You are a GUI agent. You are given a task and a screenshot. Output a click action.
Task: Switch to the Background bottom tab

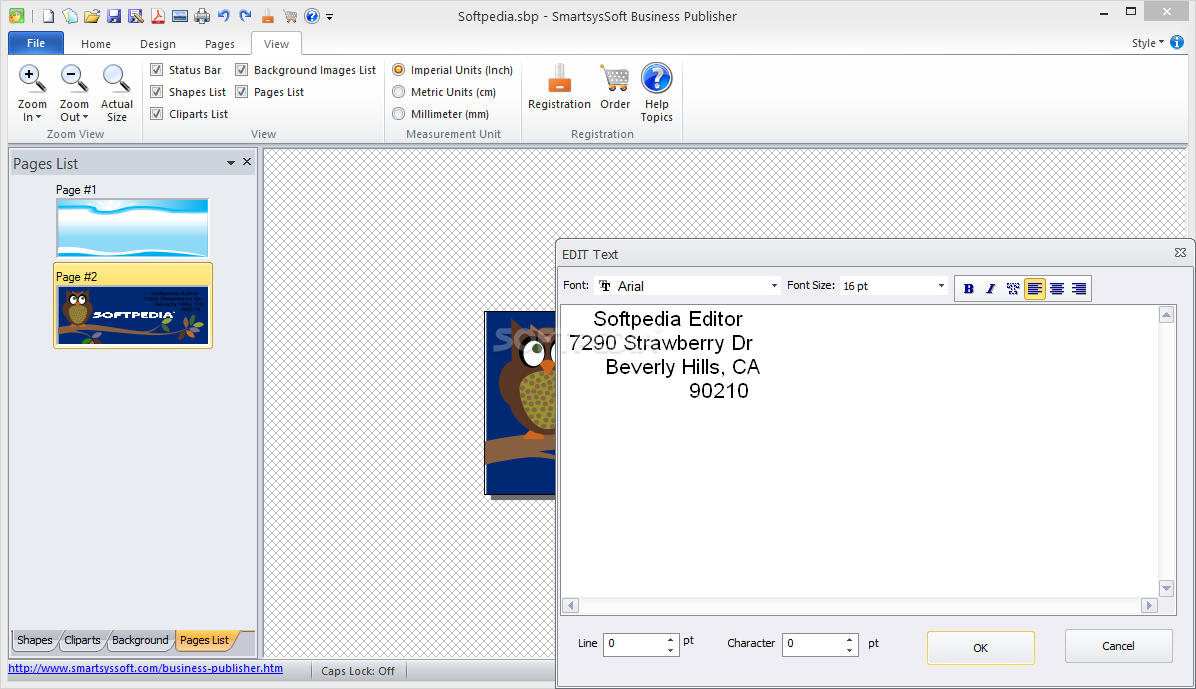[x=140, y=640]
